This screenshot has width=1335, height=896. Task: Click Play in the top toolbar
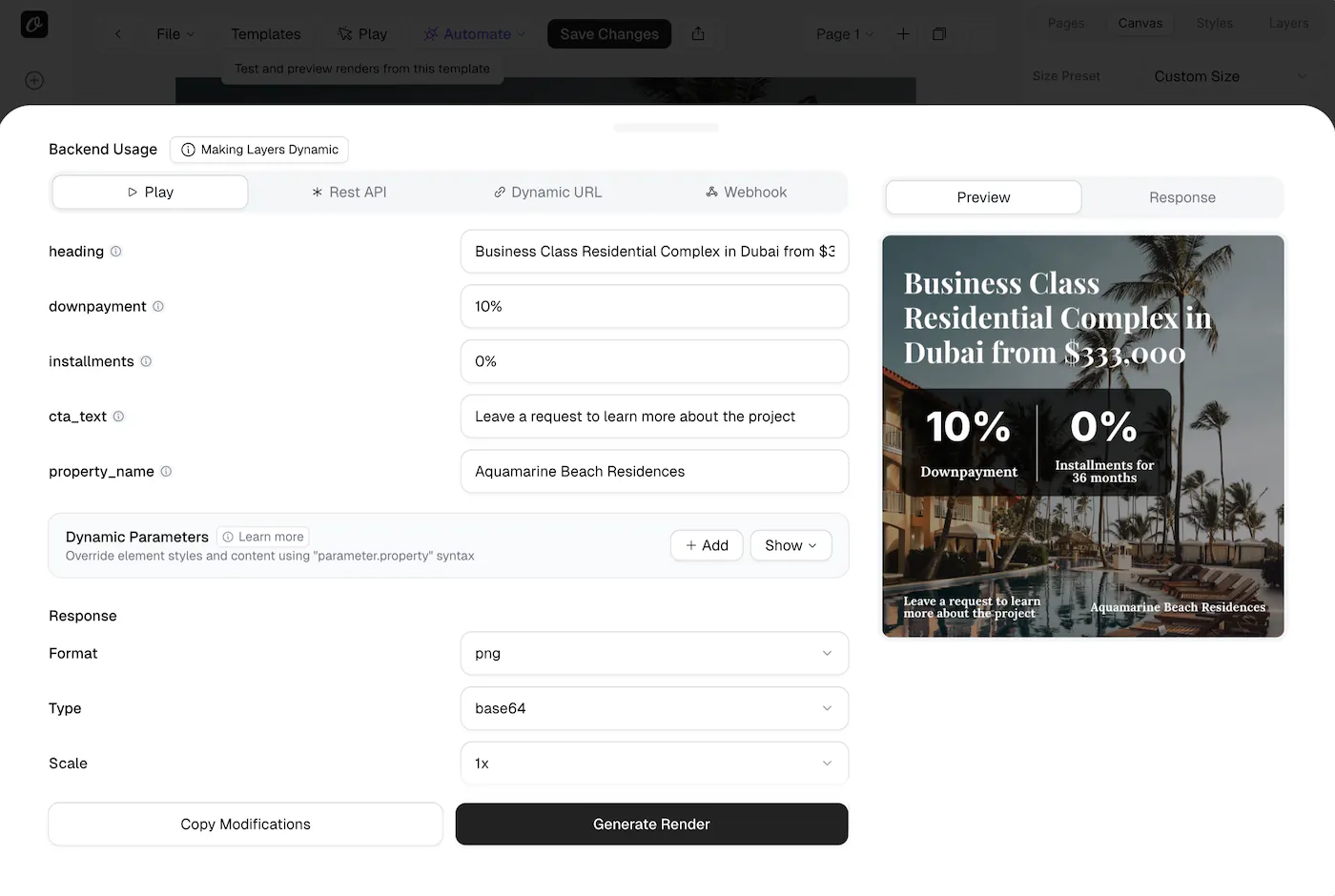click(x=362, y=33)
